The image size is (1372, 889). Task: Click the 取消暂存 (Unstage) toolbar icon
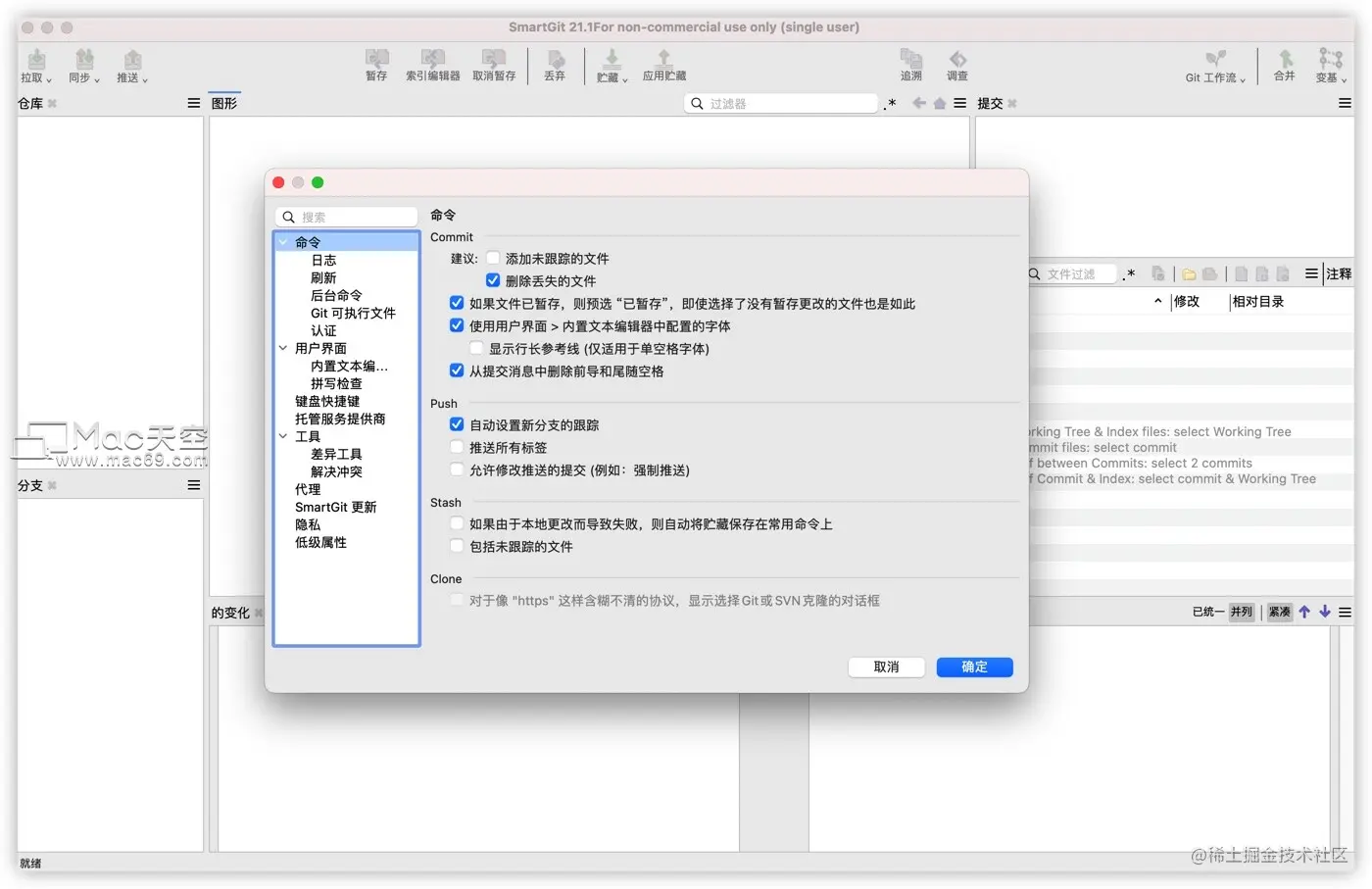(x=494, y=59)
